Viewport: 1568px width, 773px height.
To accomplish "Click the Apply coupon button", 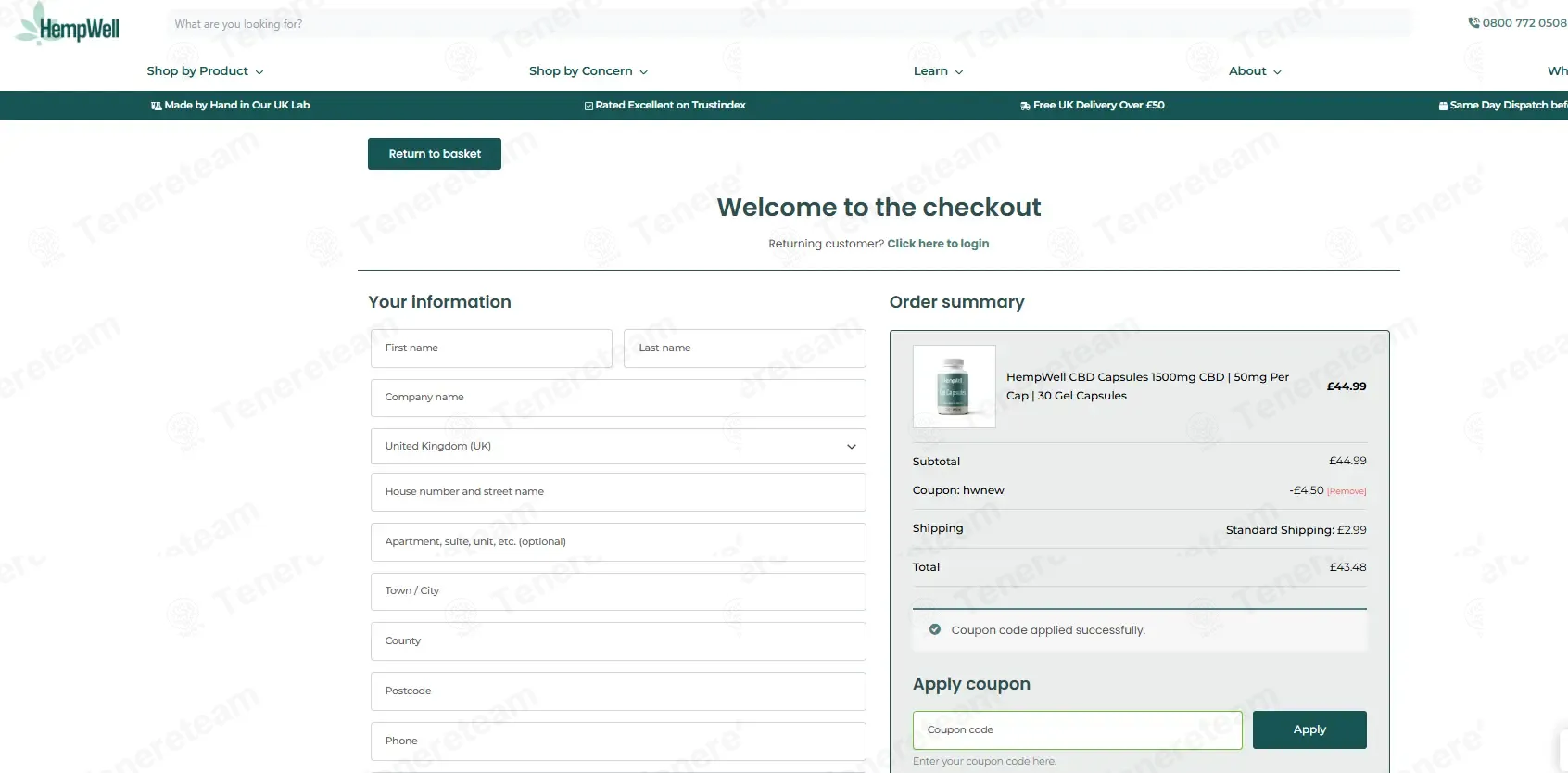I will [1309, 729].
